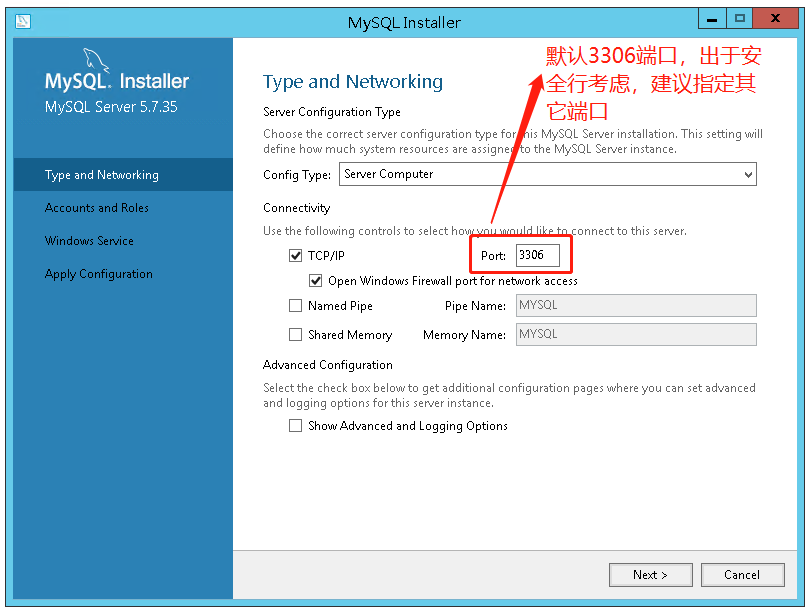The width and height of the screenshot is (808, 615).
Task: Click MySQL Server 5.7.35 text
Action: point(111,107)
